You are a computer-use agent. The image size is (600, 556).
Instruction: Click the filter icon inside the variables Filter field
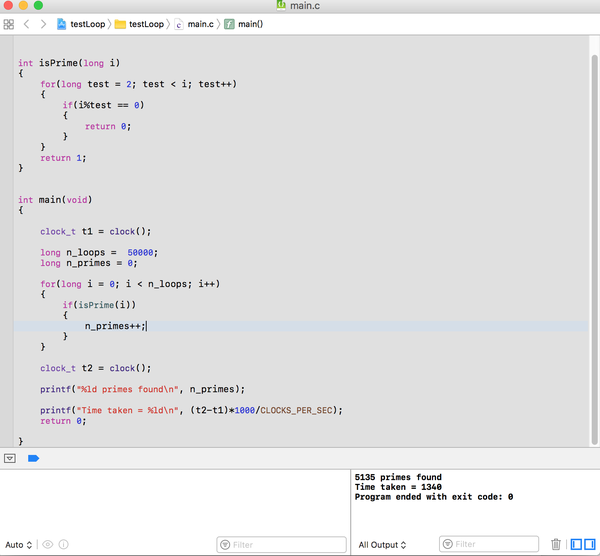pyautogui.click(x=225, y=545)
